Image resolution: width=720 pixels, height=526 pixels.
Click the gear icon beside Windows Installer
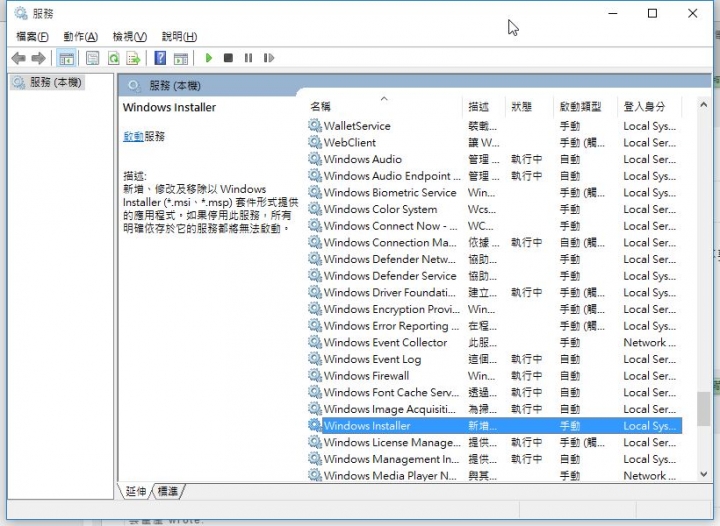point(315,425)
